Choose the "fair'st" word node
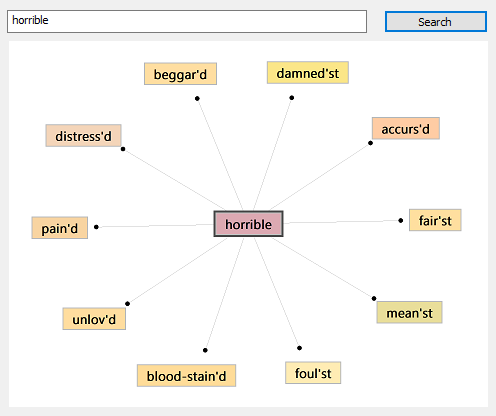 point(435,220)
